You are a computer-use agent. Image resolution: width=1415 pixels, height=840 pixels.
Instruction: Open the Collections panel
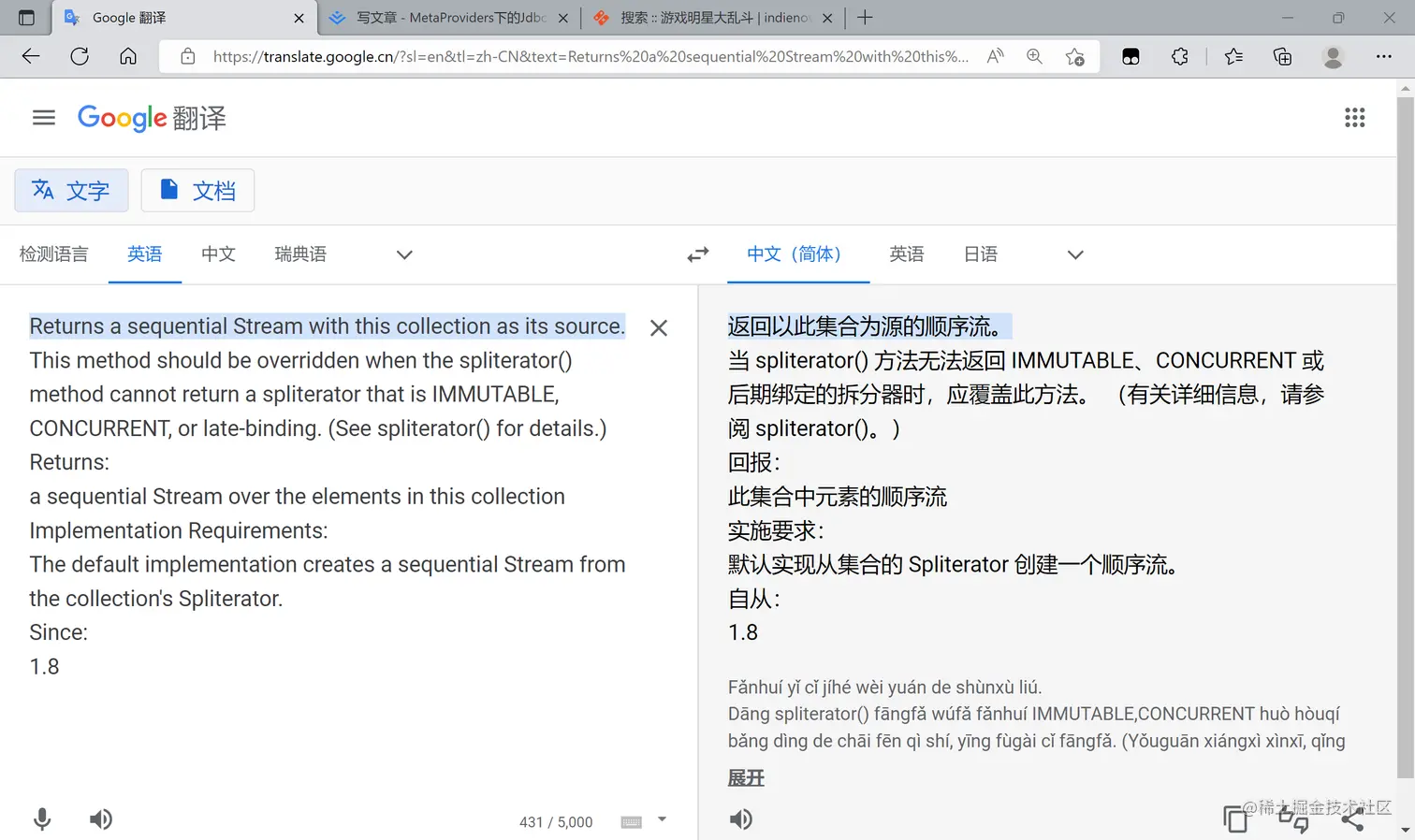[x=1283, y=56]
